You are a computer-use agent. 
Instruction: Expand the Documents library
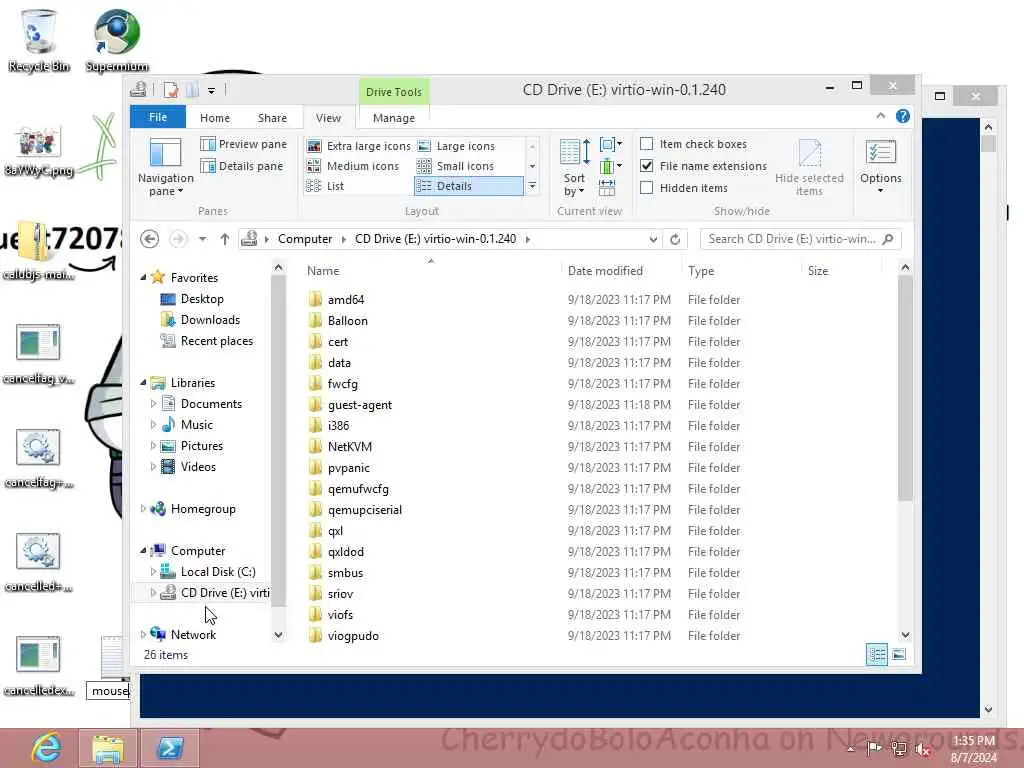pos(153,404)
